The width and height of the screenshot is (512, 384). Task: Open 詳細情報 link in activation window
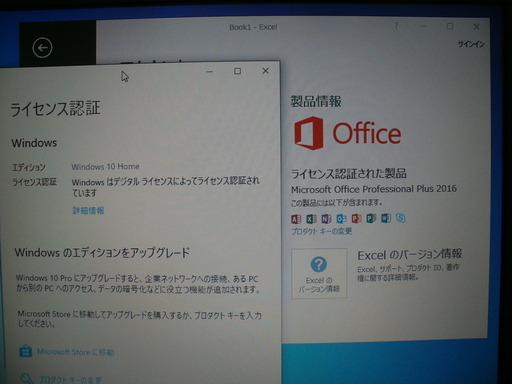(89, 210)
